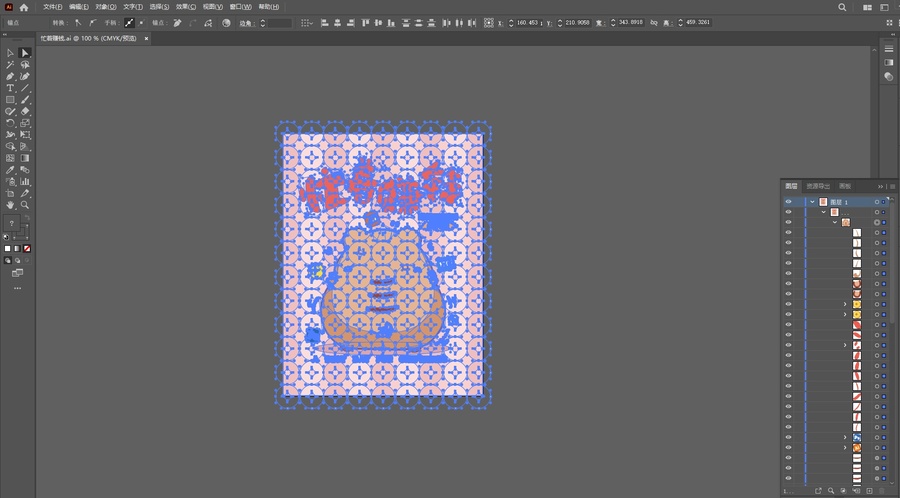The image size is (900, 498).
Task: Open the 效果(C) menu
Action: 185,7
